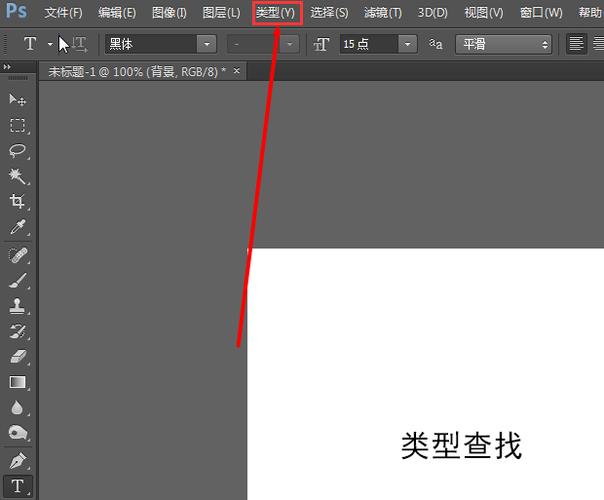604x500 pixels.
Task: Expand the toolbox panel double arrow
Action: point(7,67)
